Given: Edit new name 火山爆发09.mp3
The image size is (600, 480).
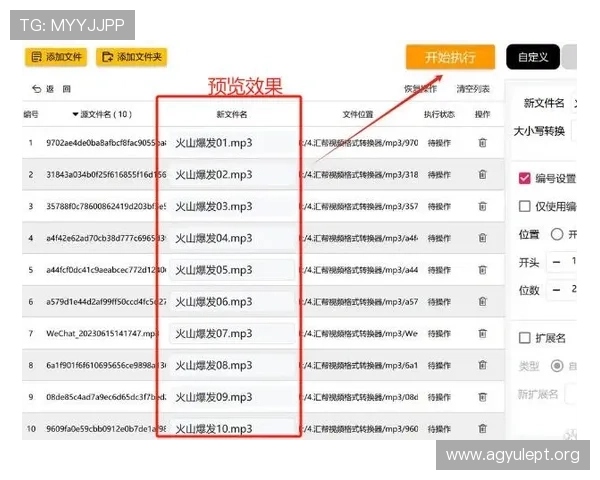Looking at the screenshot, I should (232, 397).
